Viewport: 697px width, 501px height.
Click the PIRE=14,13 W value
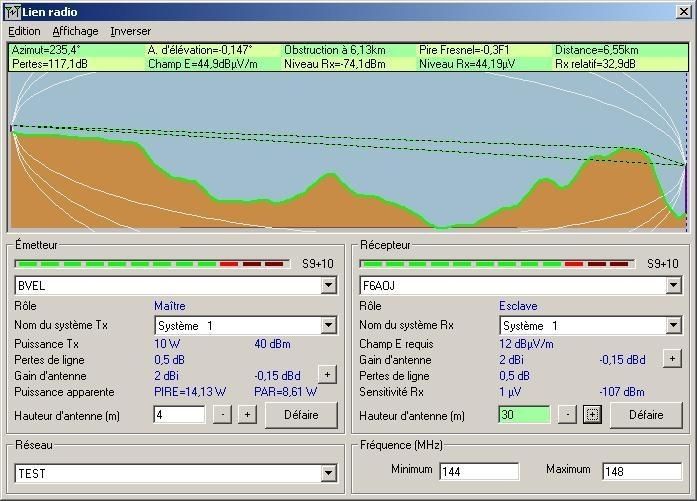tap(190, 392)
